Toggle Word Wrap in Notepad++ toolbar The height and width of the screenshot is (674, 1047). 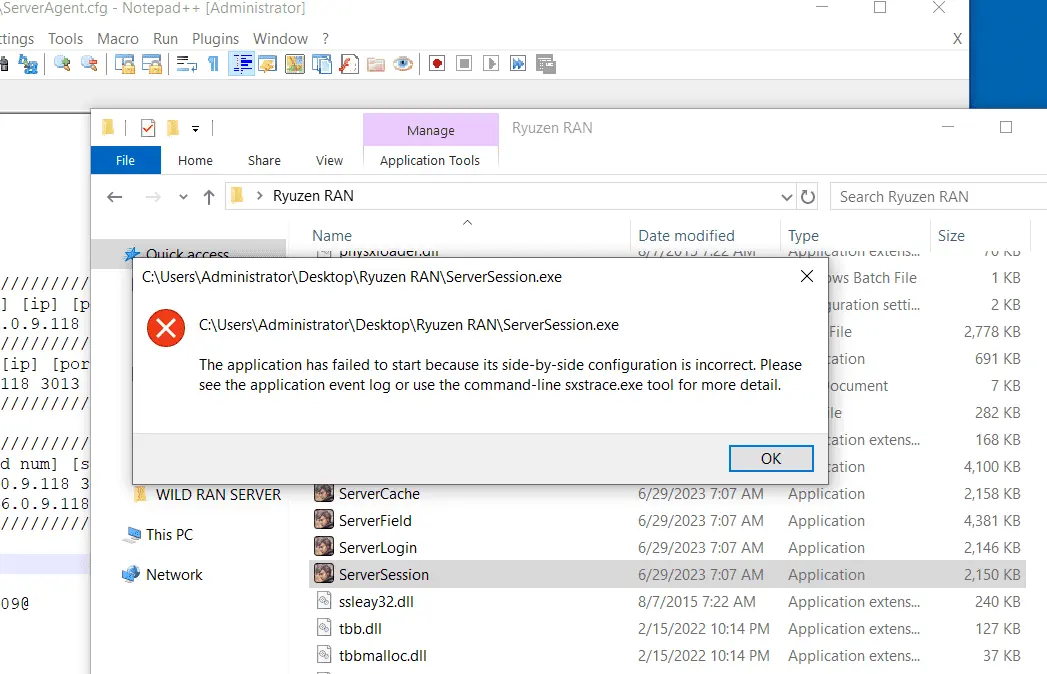[x=186, y=64]
